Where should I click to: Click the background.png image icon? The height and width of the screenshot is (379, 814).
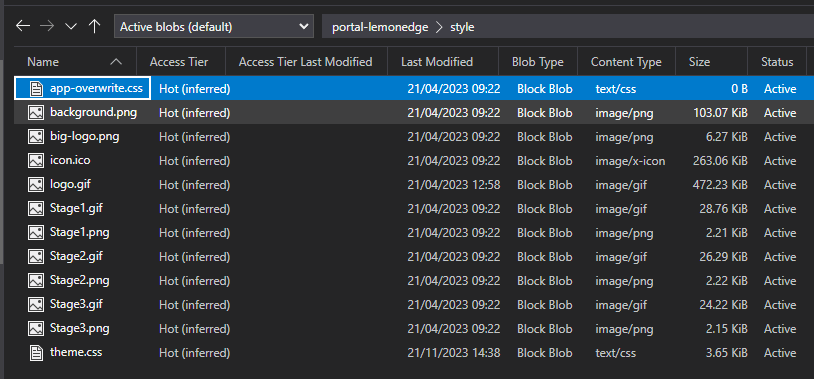pyautogui.click(x=36, y=113)
